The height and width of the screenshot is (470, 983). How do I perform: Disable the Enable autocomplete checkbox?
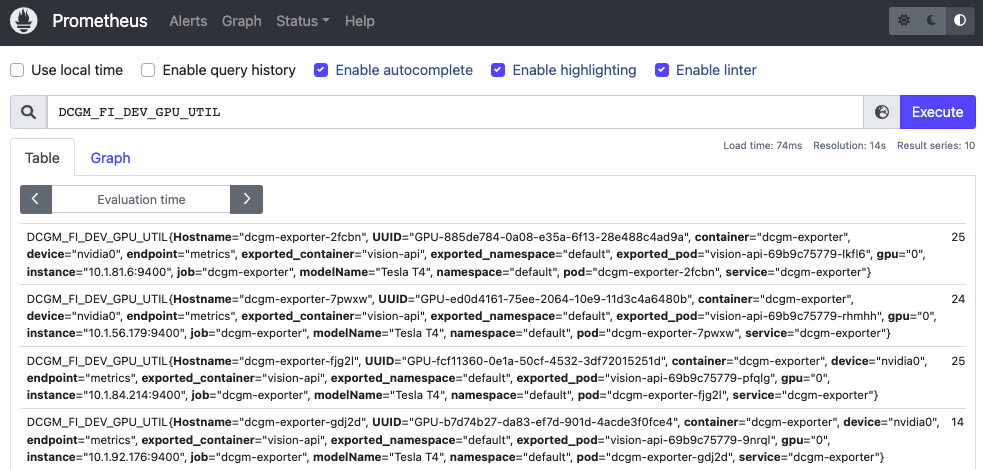321,70
